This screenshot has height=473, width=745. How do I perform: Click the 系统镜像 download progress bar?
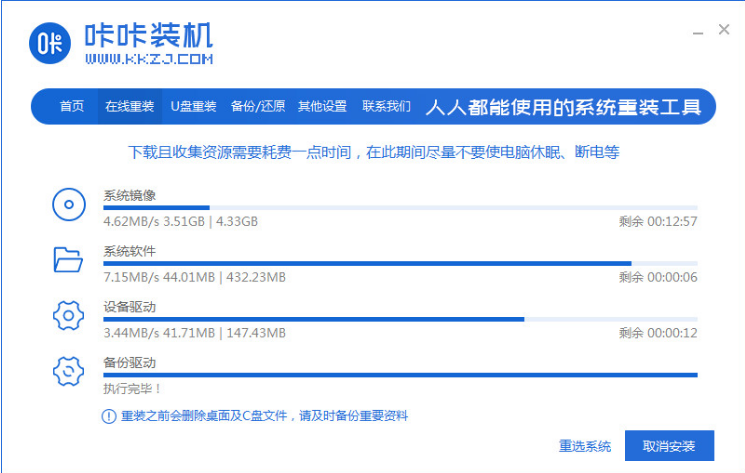click(x=400, y=208)
